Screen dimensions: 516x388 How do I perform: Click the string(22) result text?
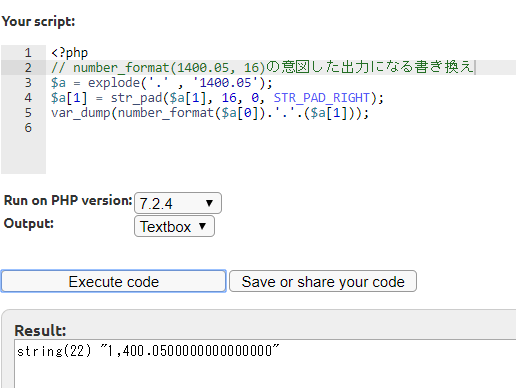point(148,351)
